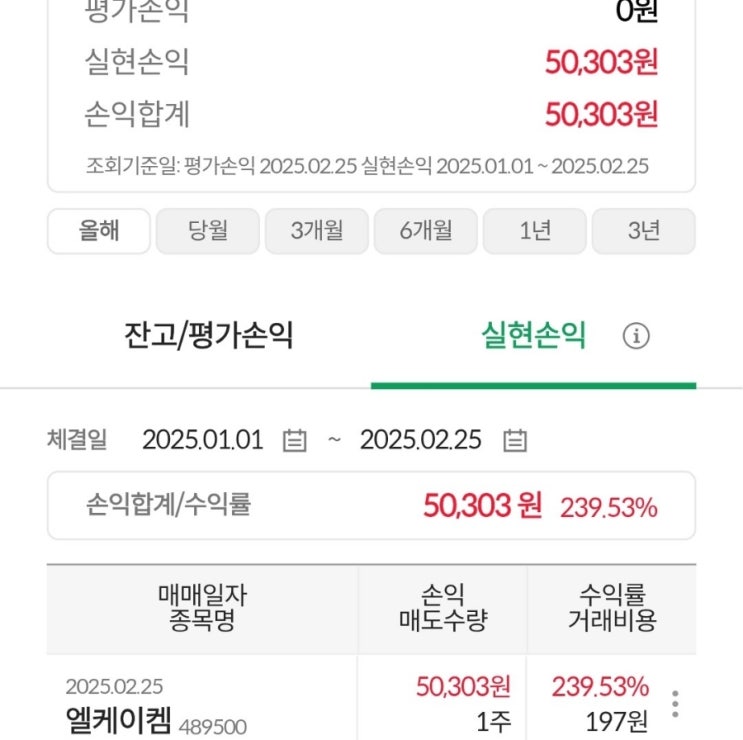The image size is (743, 740).
Task: Click the info icon beside 실현손익 tab
Action: [x=636, y=337]
